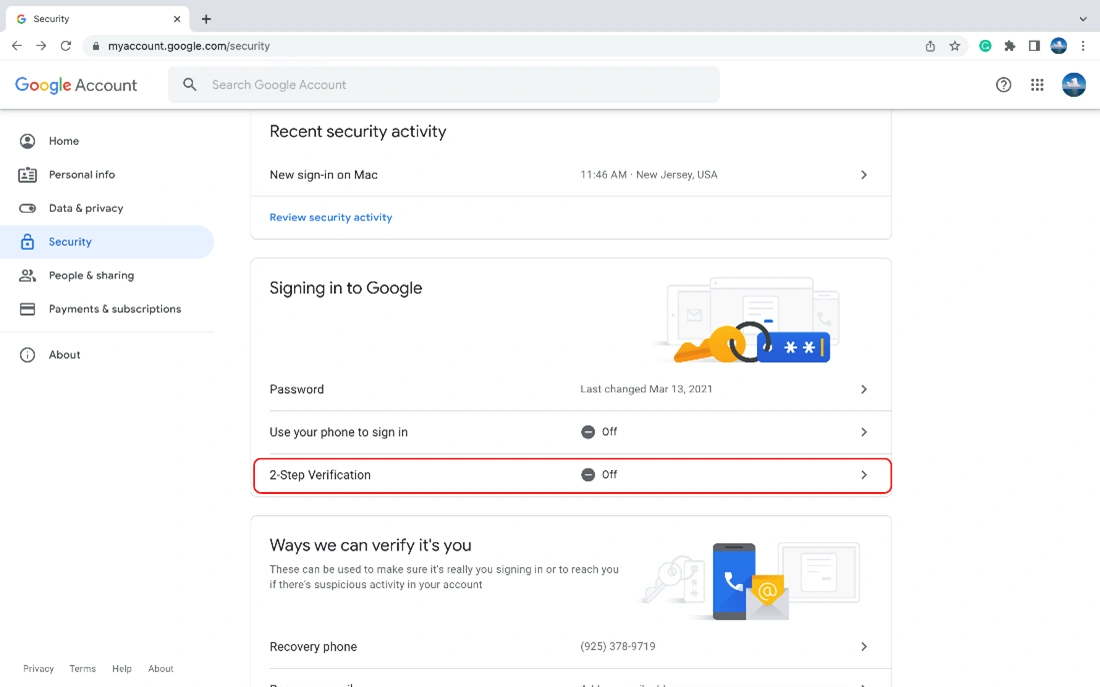Click the Google Account logo

coord(76,85)
